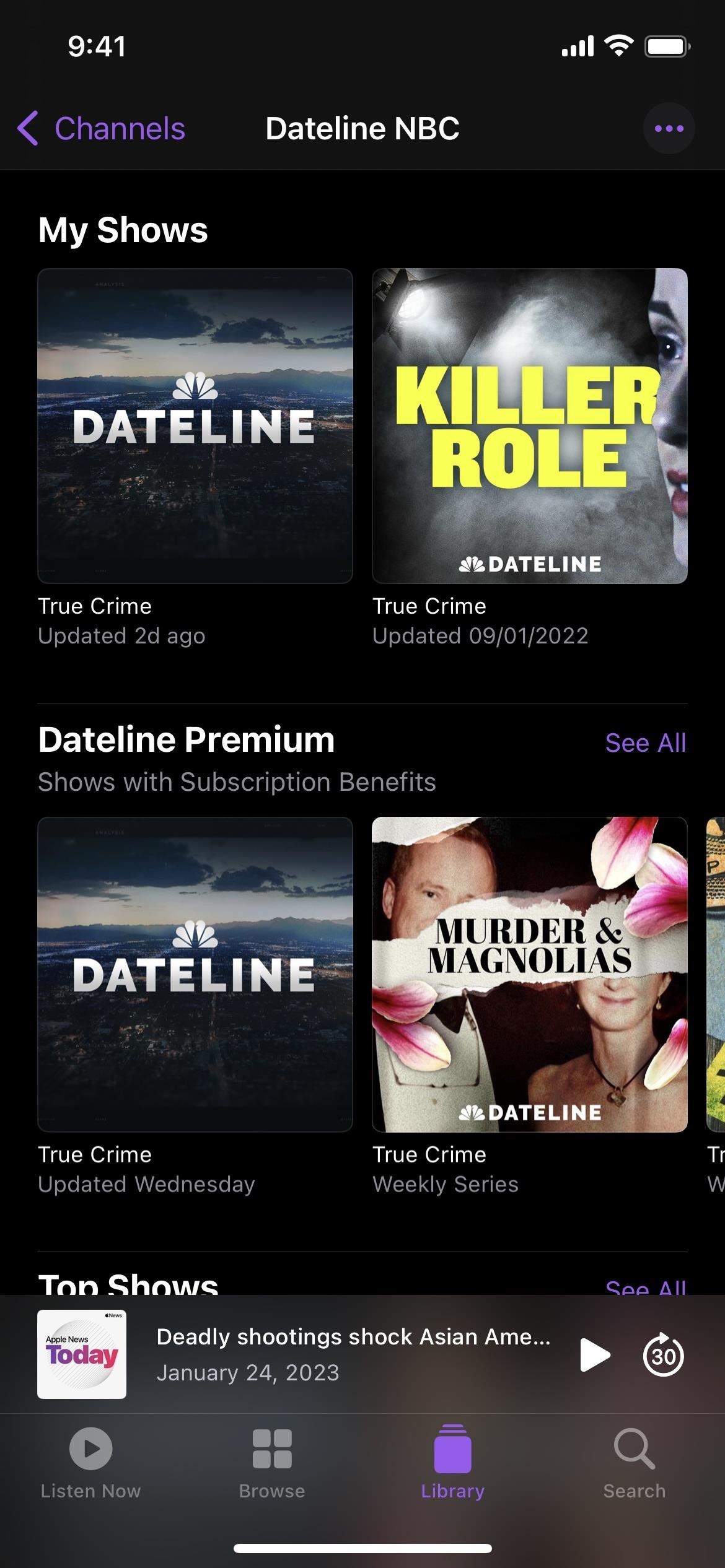Tap 'True Crime' label under Killer Role

[x=429, y=606]
